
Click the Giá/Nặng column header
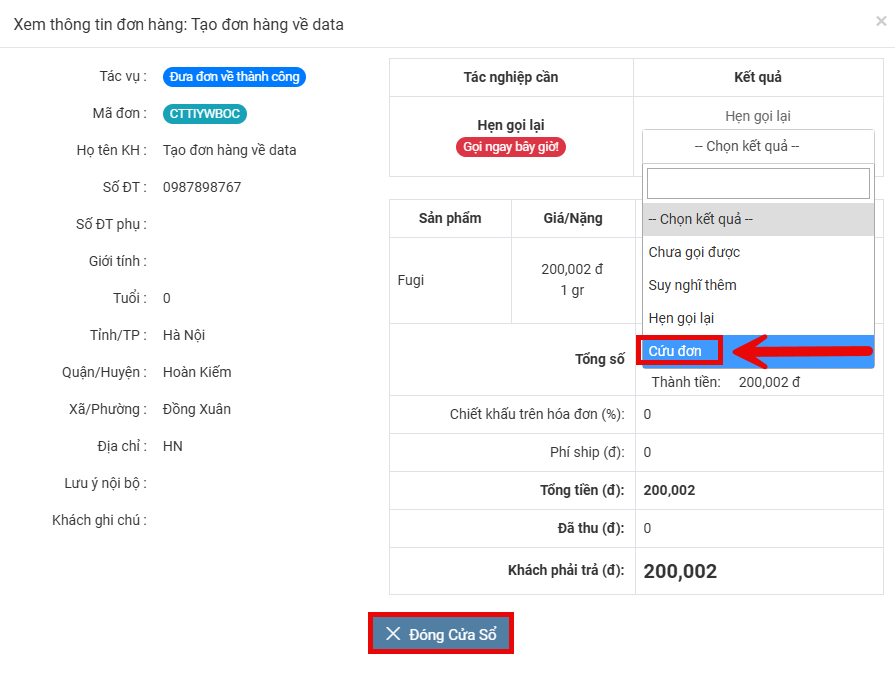(571, 218)
